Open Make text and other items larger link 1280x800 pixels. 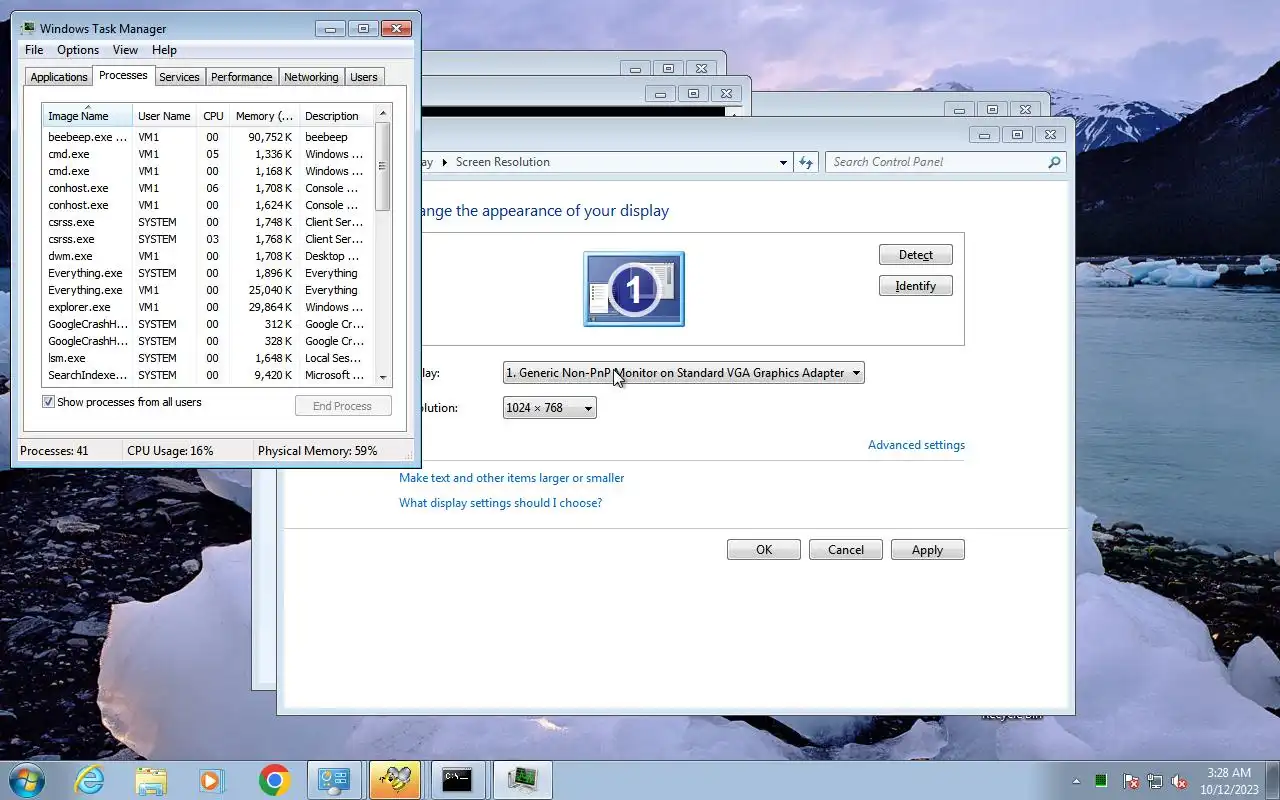511,478
